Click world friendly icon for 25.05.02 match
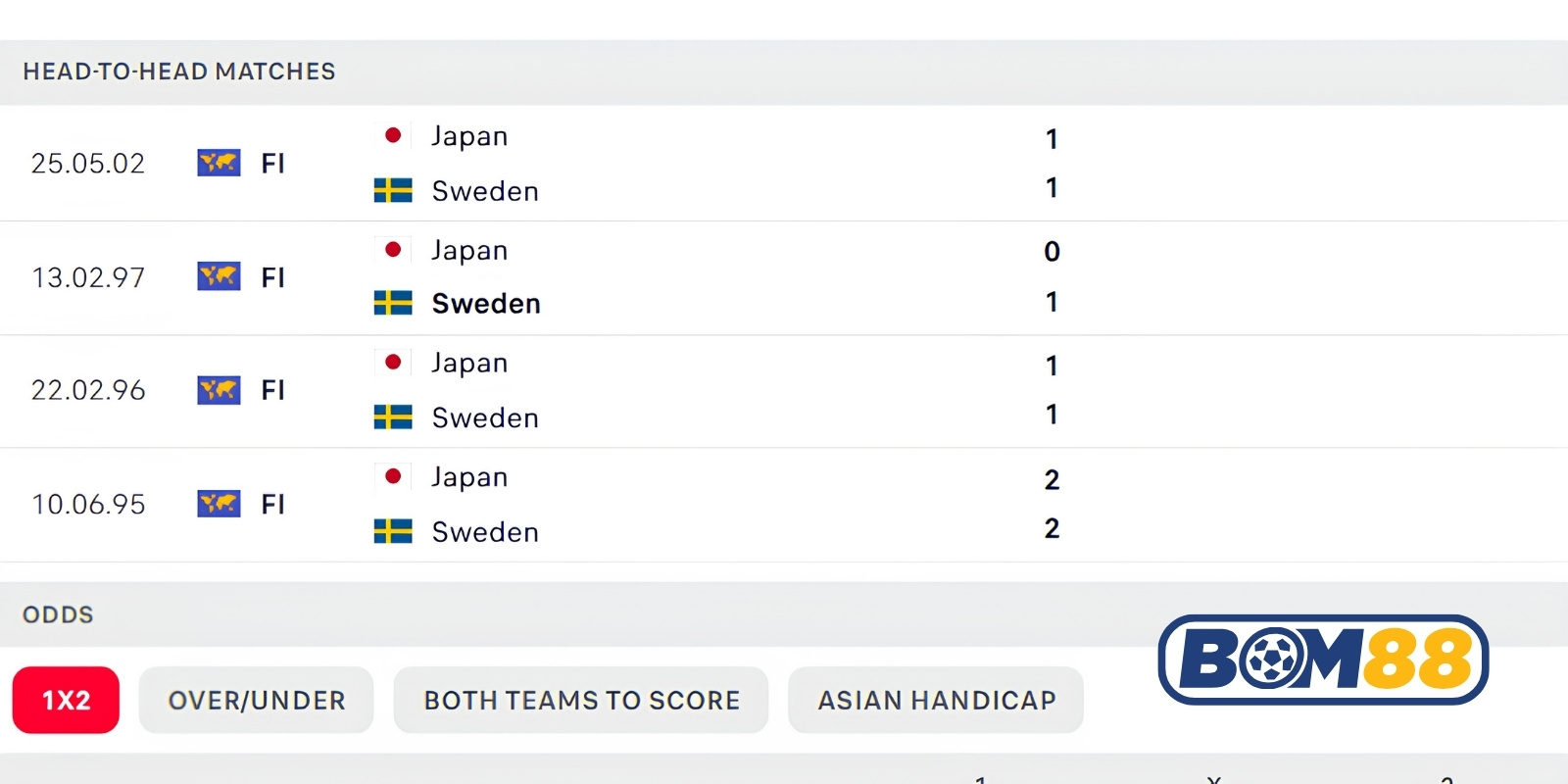The width and height of the screenshot is (1568, 784). point(219,163)
